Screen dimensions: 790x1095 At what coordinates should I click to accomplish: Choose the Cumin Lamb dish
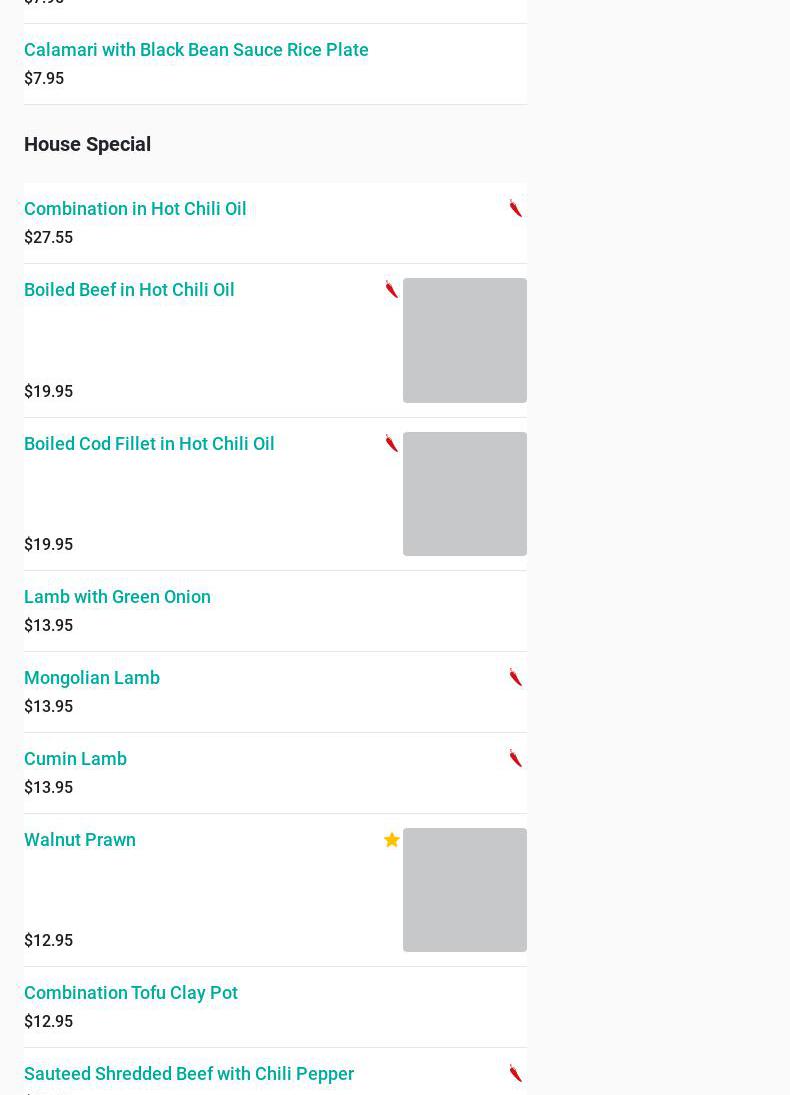pyautogui.click(x=75, y=759)
